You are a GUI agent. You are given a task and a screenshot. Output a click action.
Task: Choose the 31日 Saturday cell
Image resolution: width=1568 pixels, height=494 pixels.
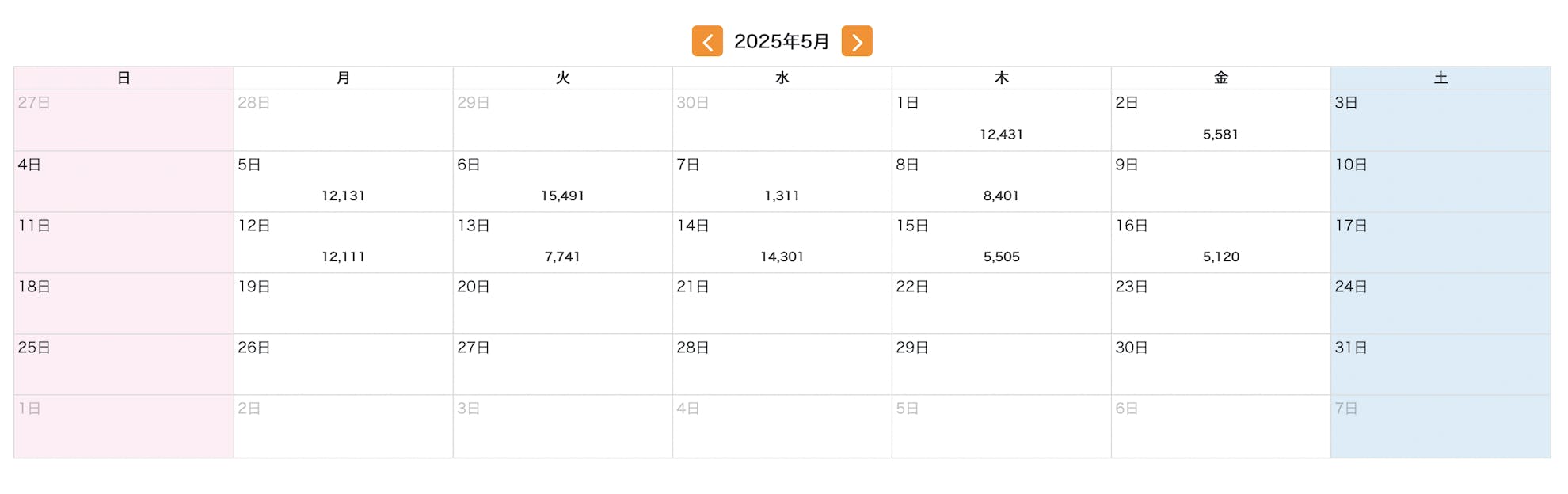(x=1441, y=364)
